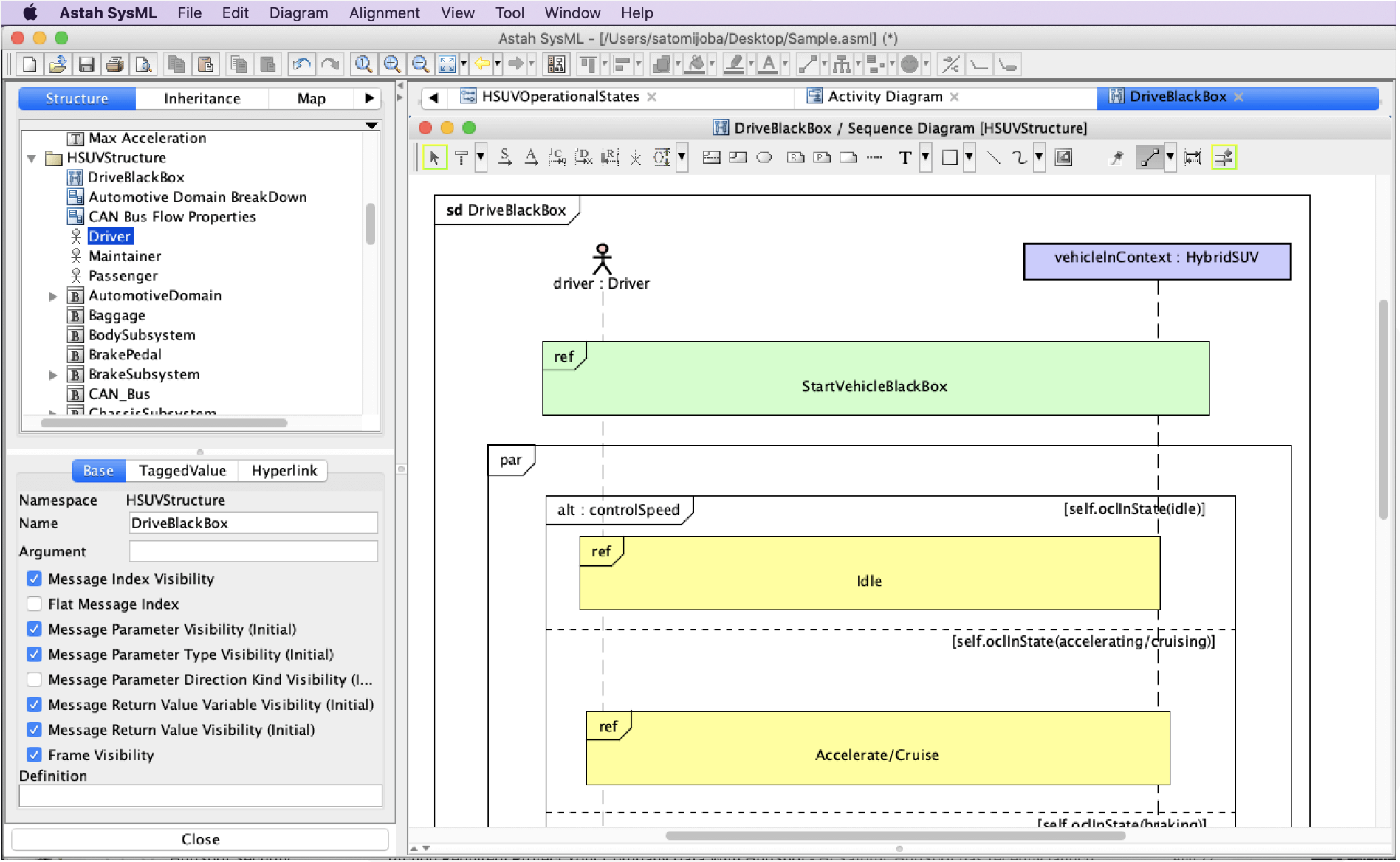
Task: Expand the BrakeSubsystem tree node
Action: tap(53, 375)
